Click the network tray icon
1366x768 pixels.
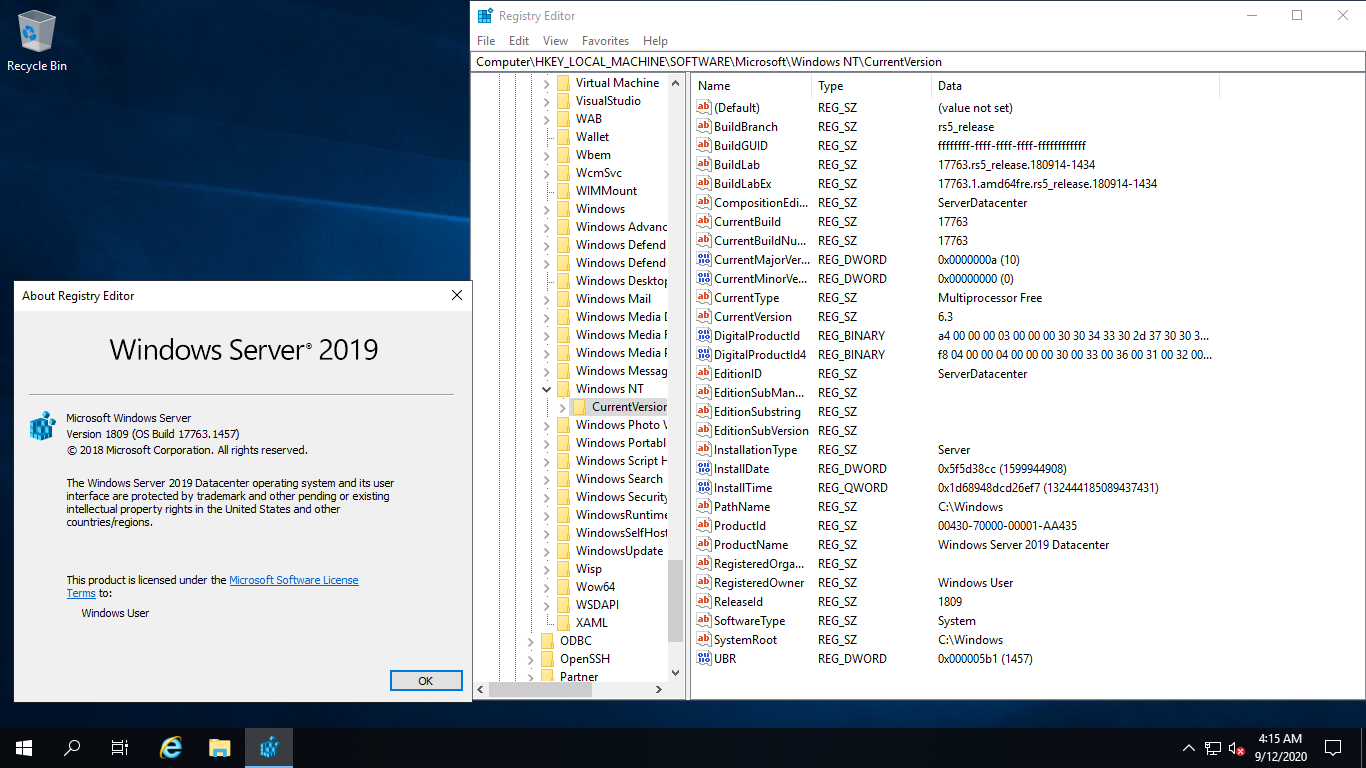[1213, 747]
